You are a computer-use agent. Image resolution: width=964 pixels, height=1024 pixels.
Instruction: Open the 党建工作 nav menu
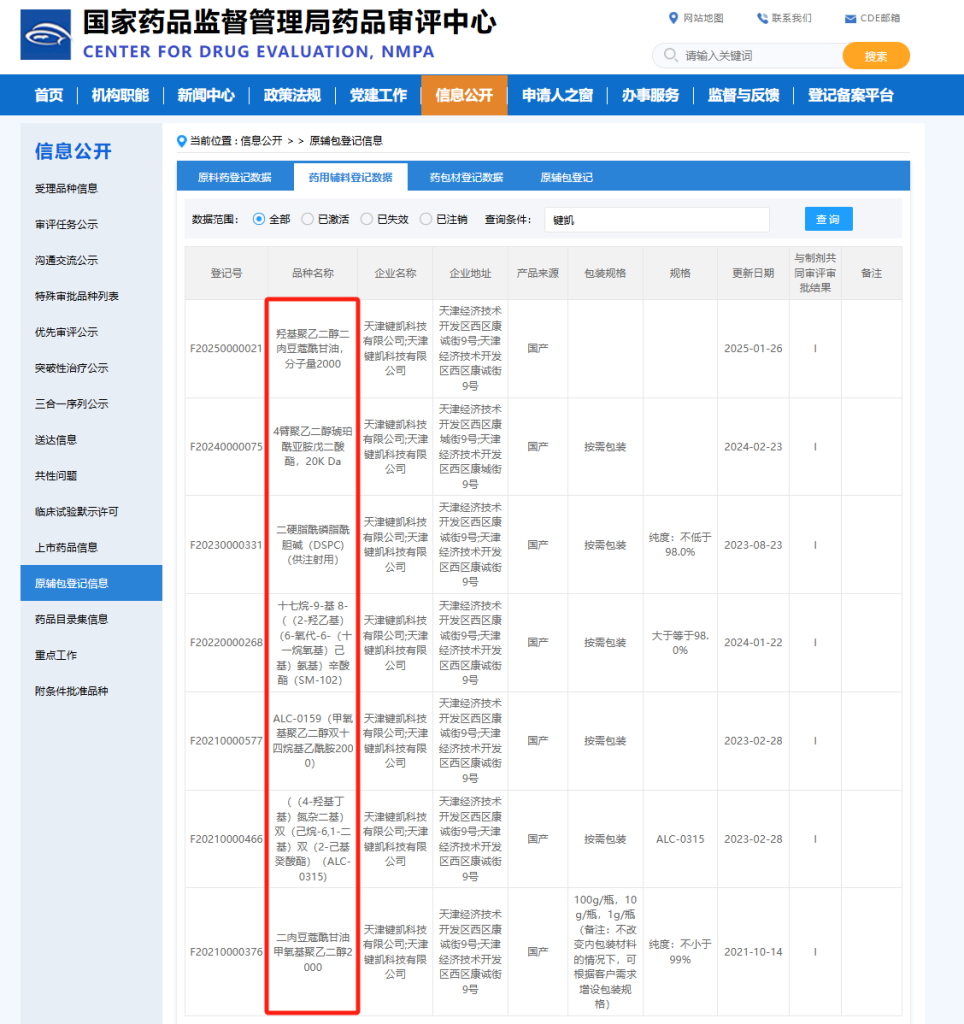click(x=378, y=95)
